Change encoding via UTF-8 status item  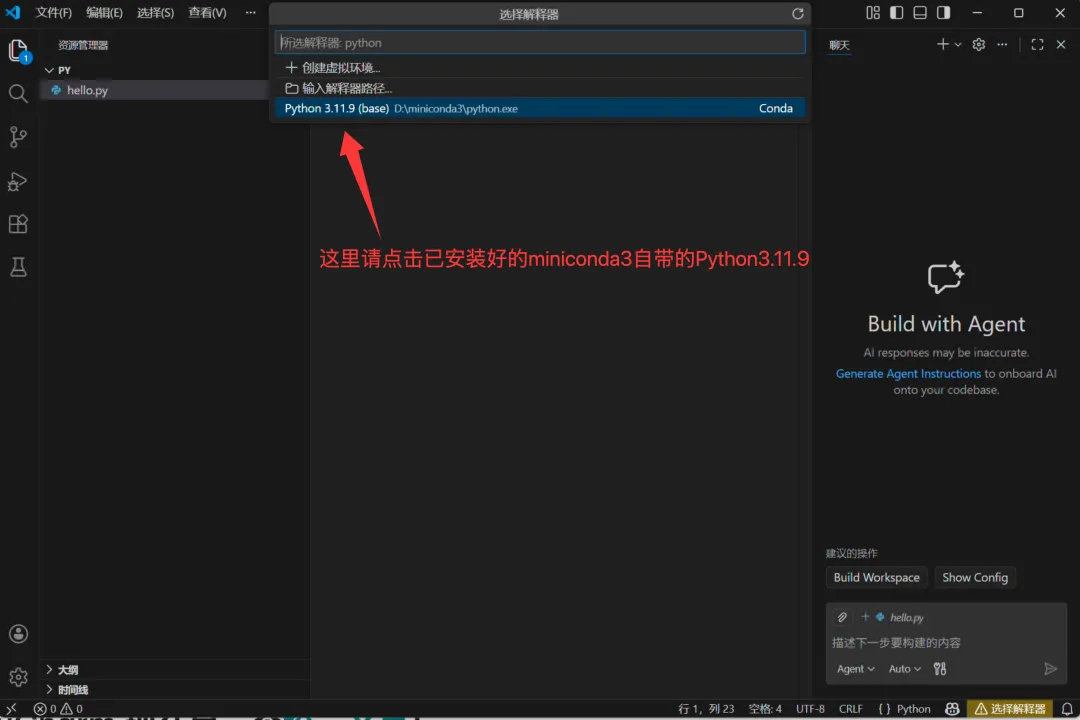[x=810, y=708]
